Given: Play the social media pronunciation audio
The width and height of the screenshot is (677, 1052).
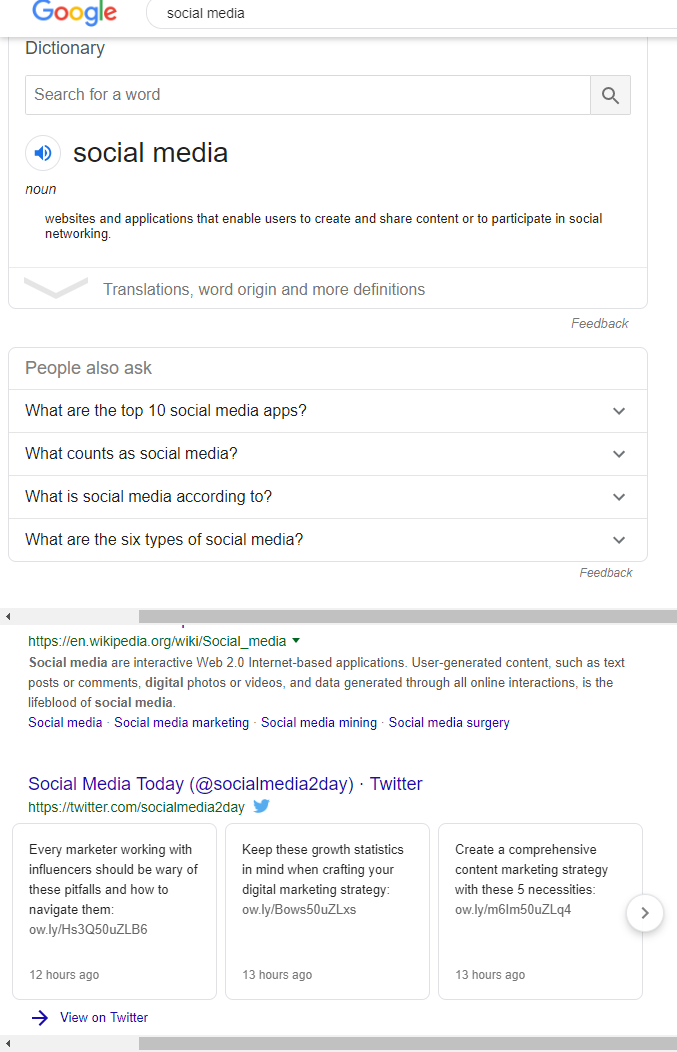Looking at the screenshot, I should tap(43, 153).
